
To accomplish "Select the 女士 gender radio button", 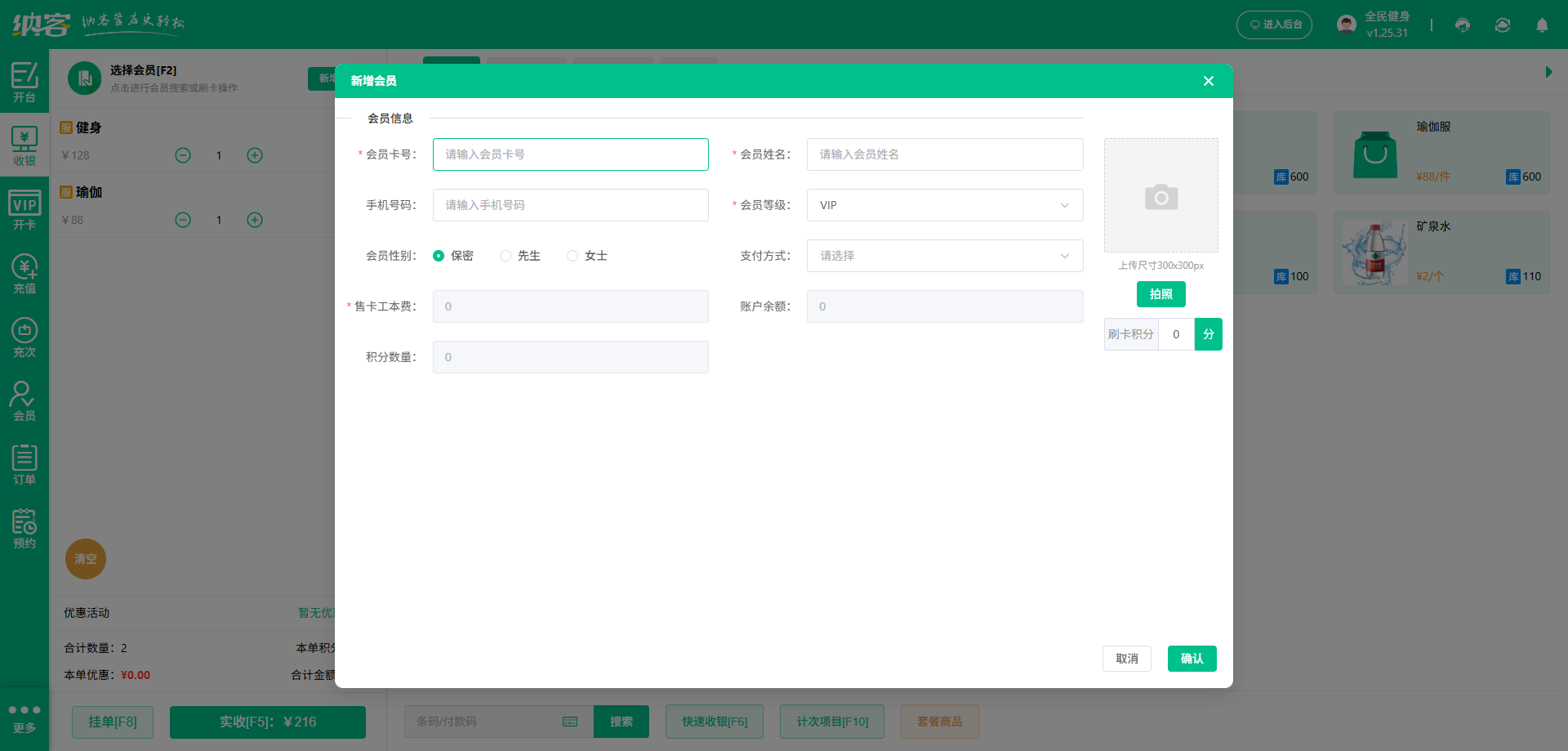I will click(572, 256).
